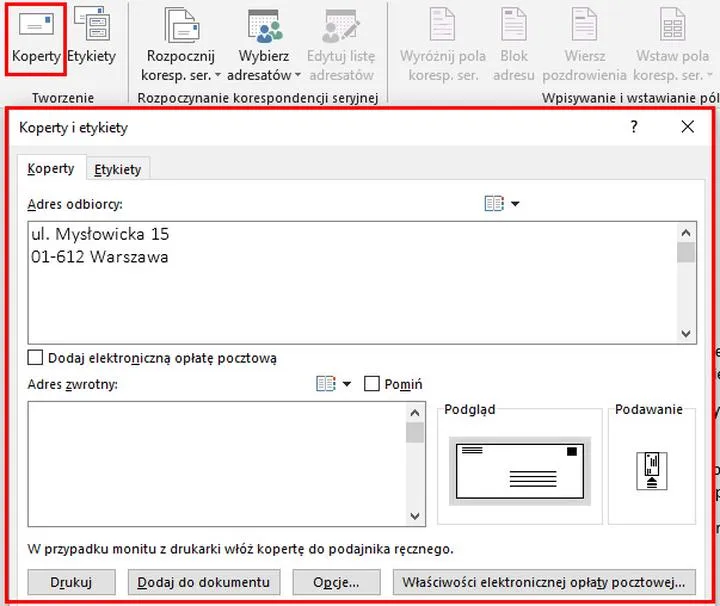This screenshot has height=606, width=720.
Task: Select the Koperty dialog tab
Action: pyautogui.click(x=51, y=169)
